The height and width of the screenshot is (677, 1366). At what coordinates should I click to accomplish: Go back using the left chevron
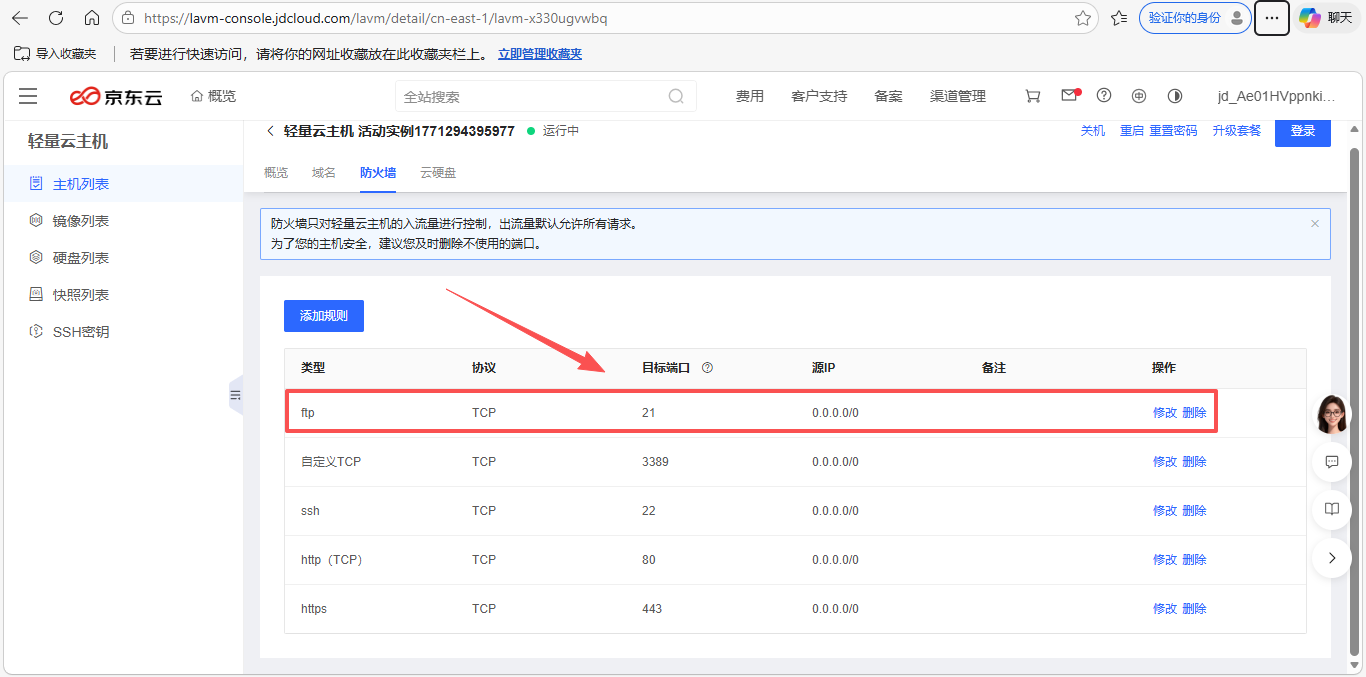pos(270,131)
